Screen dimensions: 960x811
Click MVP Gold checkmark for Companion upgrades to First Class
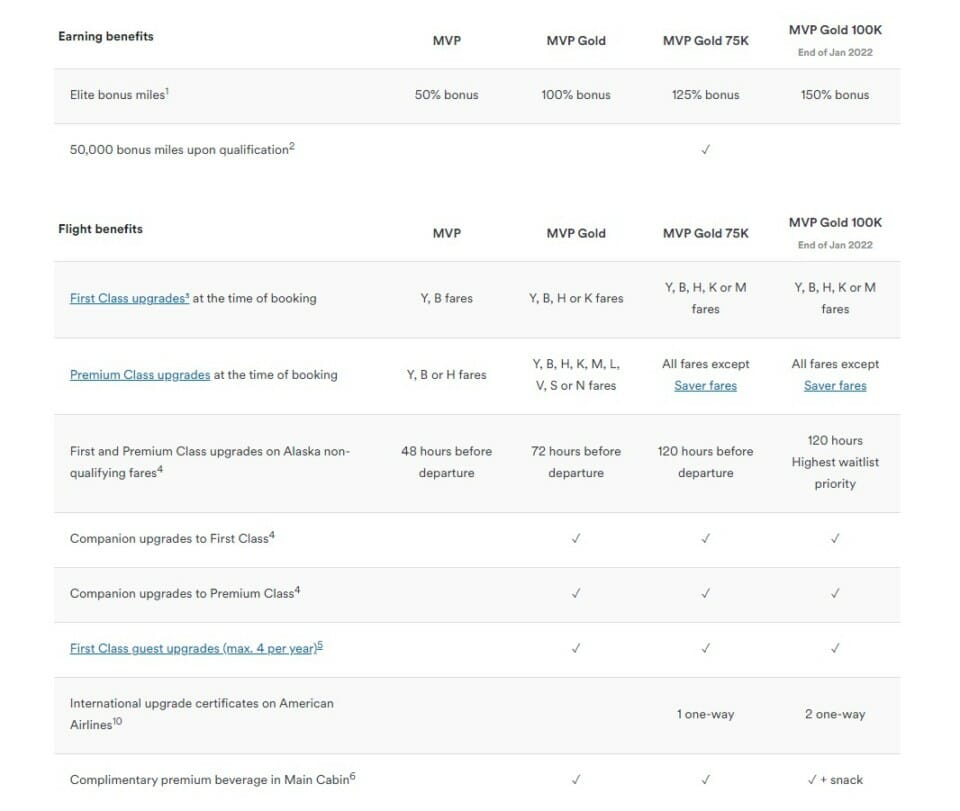coord(576,539)
